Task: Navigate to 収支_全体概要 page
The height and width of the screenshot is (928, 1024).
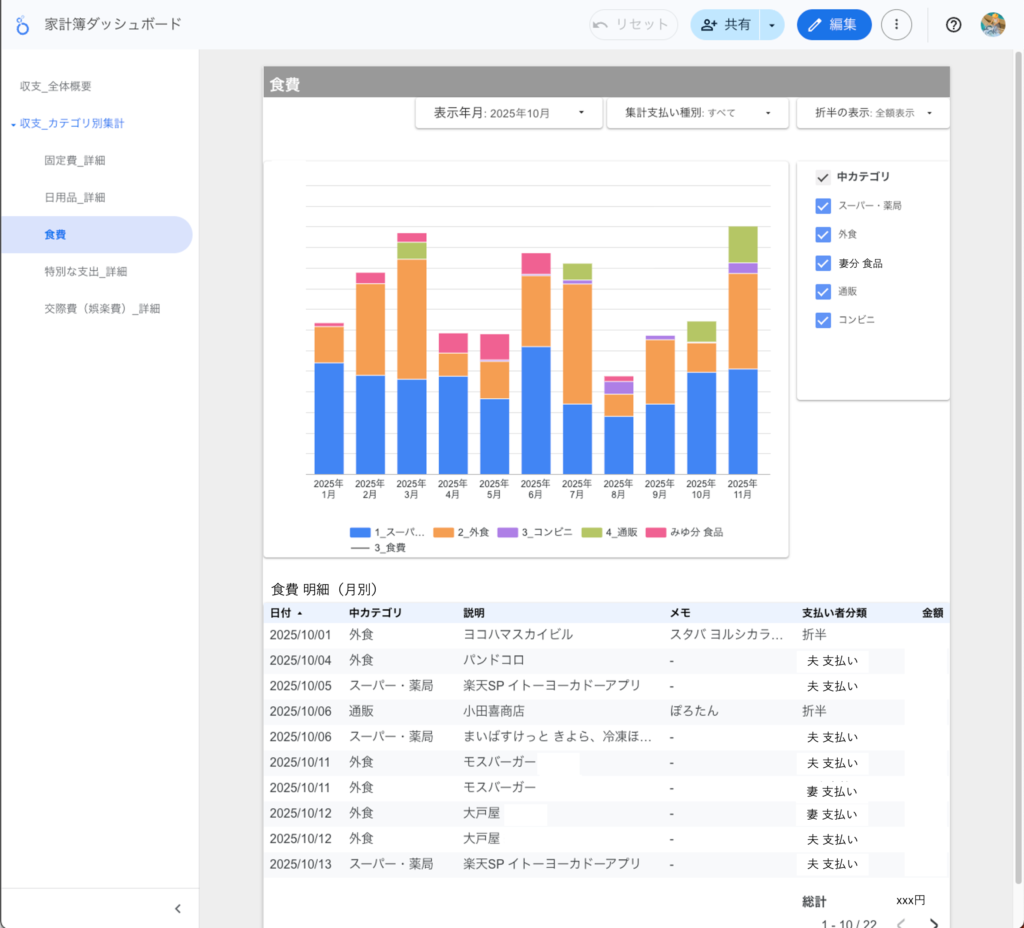Action: [x=56, y=86]
